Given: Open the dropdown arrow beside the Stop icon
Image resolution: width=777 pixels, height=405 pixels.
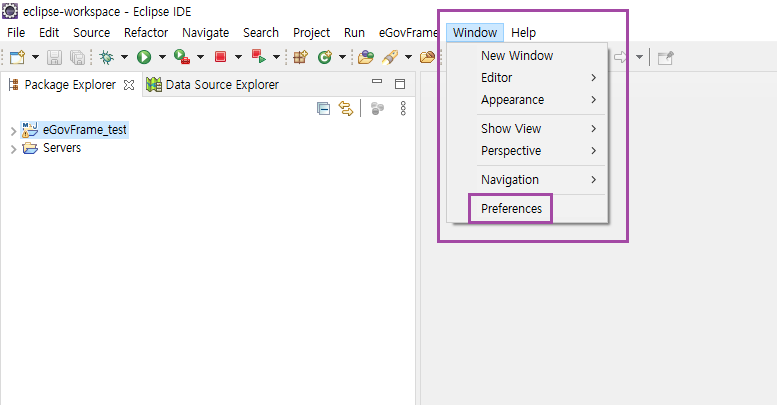Looking at the screenshot, I should tap(238, 58).
